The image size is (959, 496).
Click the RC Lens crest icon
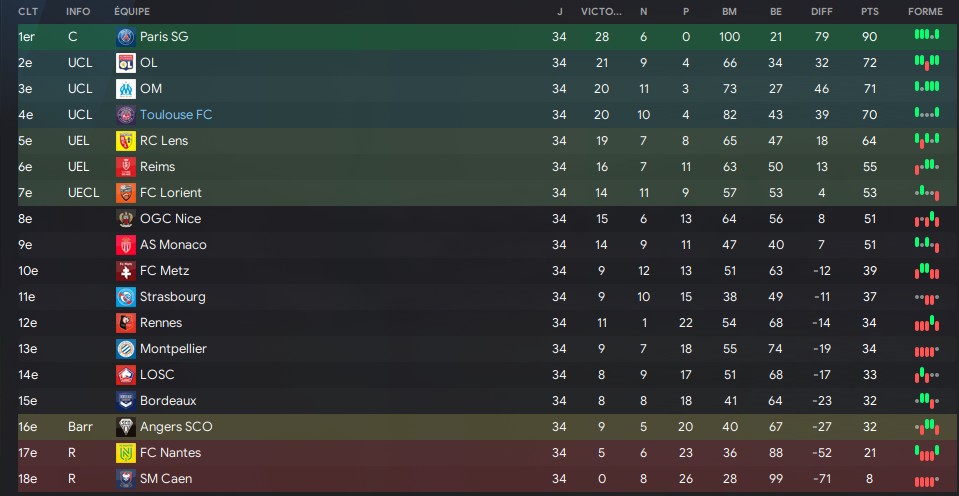125,141
